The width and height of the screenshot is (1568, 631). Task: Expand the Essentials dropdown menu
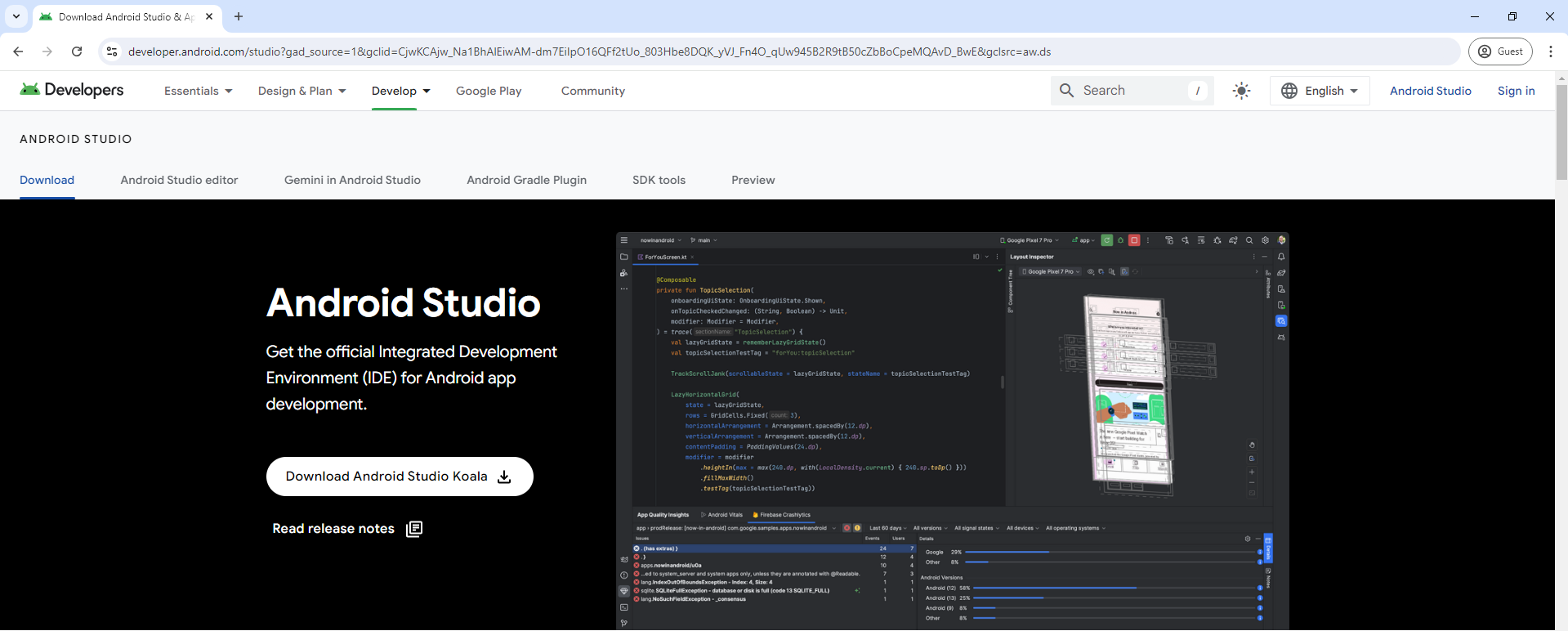pos(198,91)
